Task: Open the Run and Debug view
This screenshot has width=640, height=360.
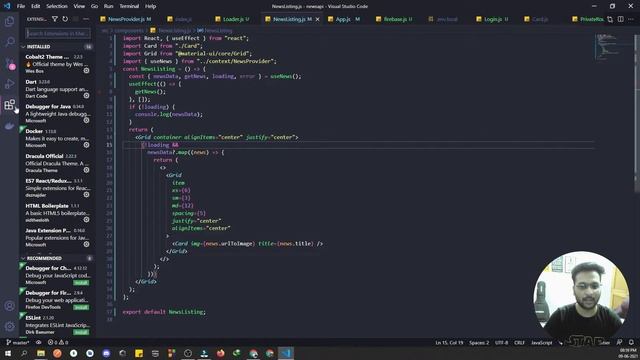Action: point(9,84)
